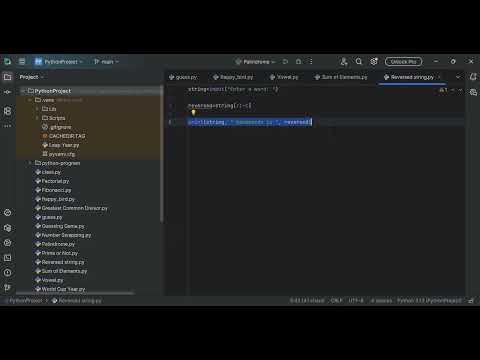
Task: Switch to the guess.py editor tab
Action: 183,77
